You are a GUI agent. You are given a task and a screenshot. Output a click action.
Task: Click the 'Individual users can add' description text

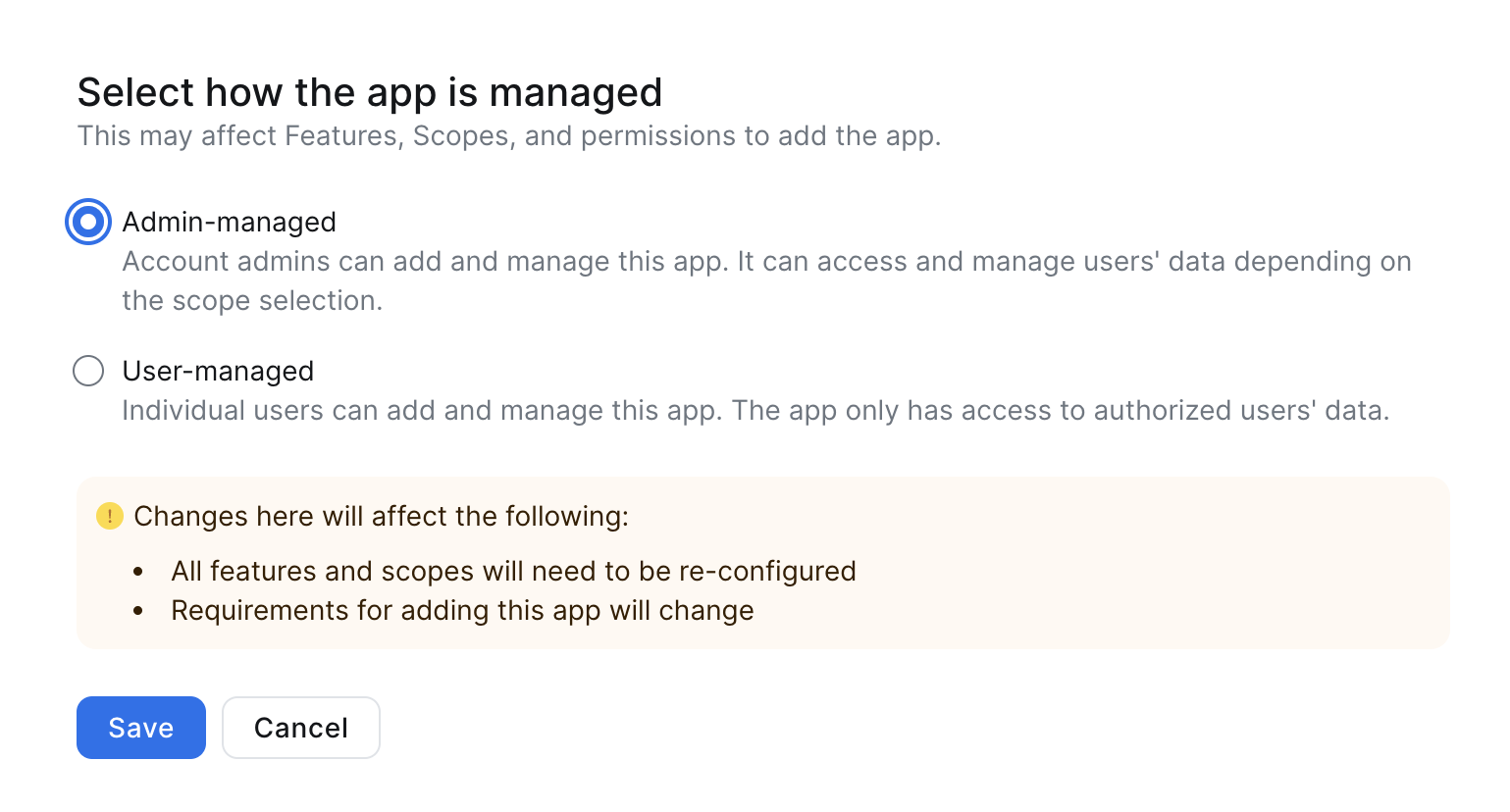pyautogui.click(x=755, y=410)
